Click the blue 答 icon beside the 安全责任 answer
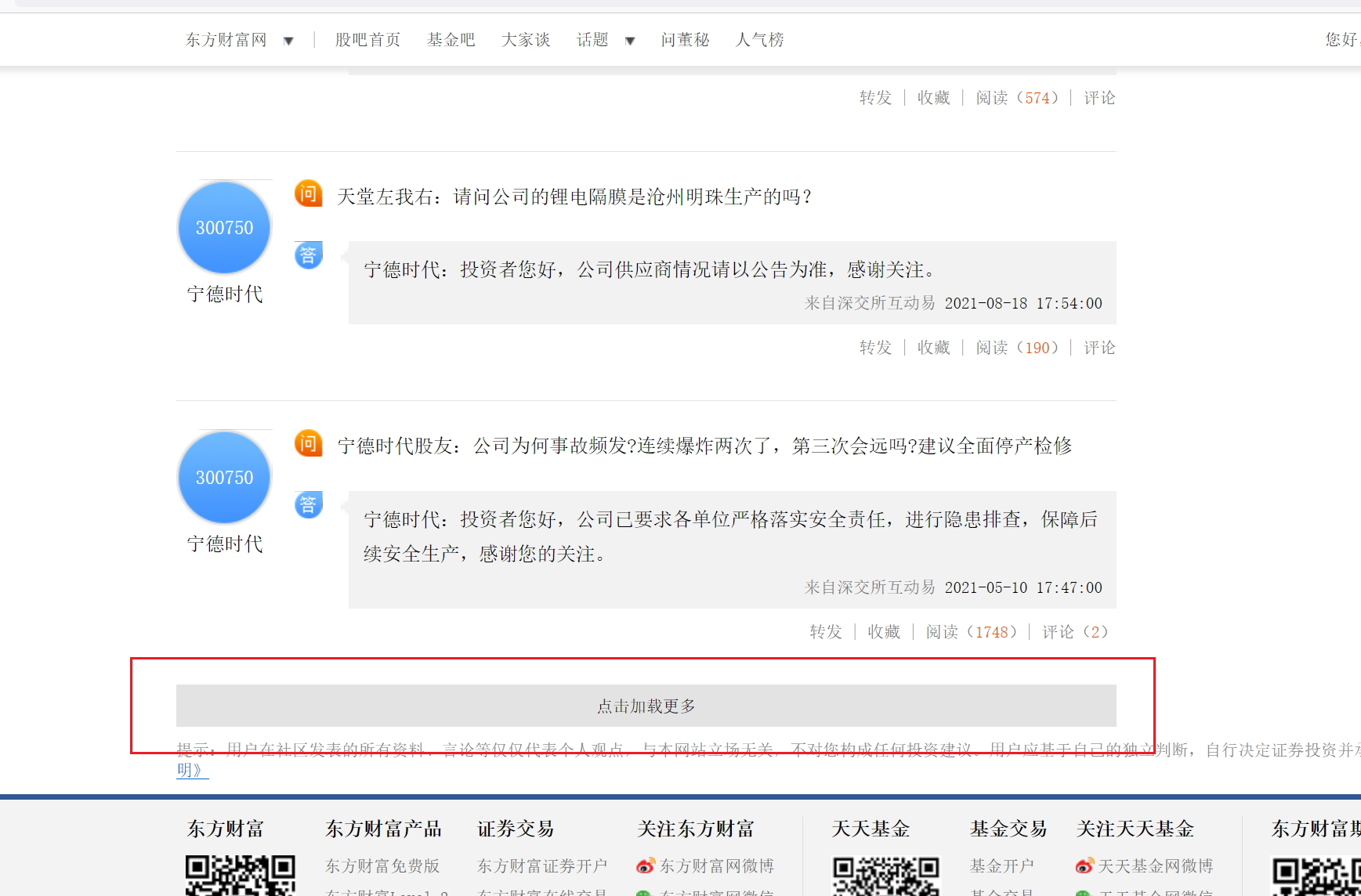 coord(309,505)
